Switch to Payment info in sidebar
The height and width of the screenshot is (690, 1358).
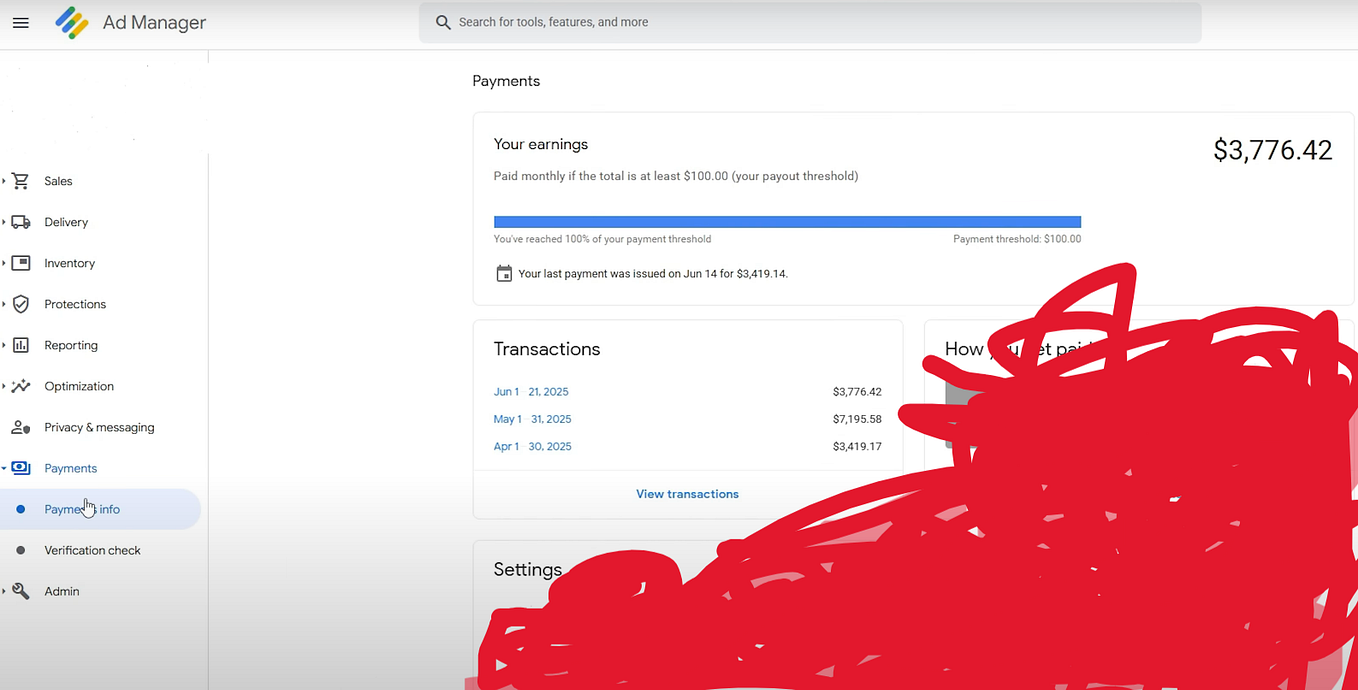82,509
